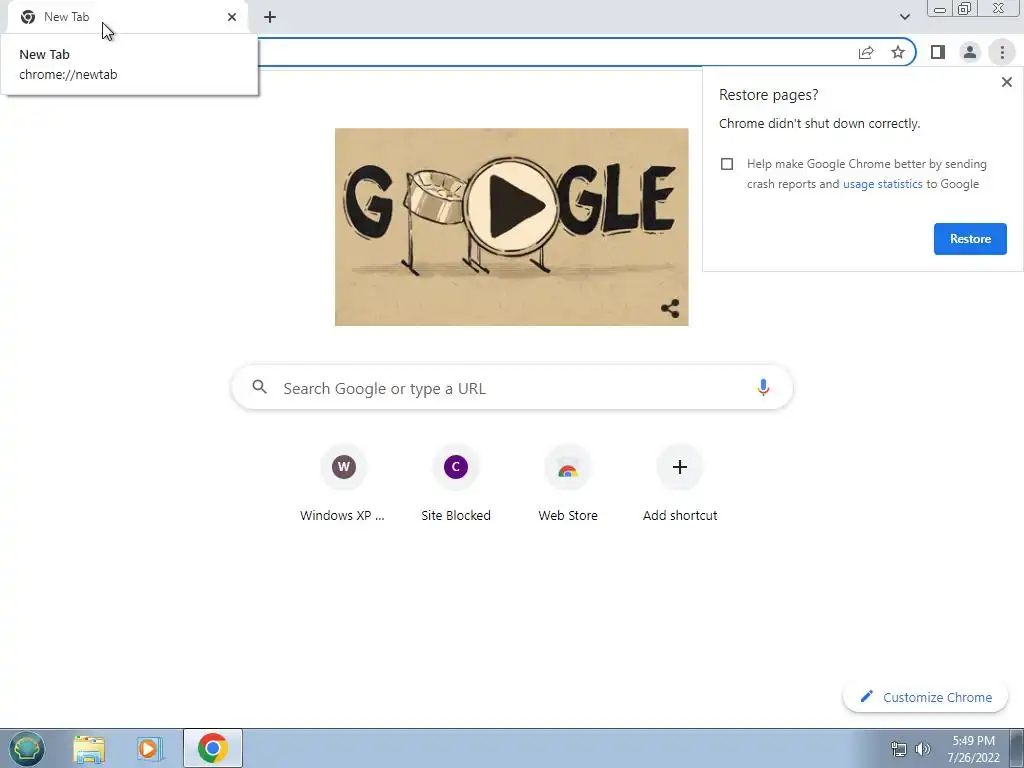This screenshot has width=1024, height=768.
Task: Click the magnifier icon in search box
Action: [x=259, y=387]
